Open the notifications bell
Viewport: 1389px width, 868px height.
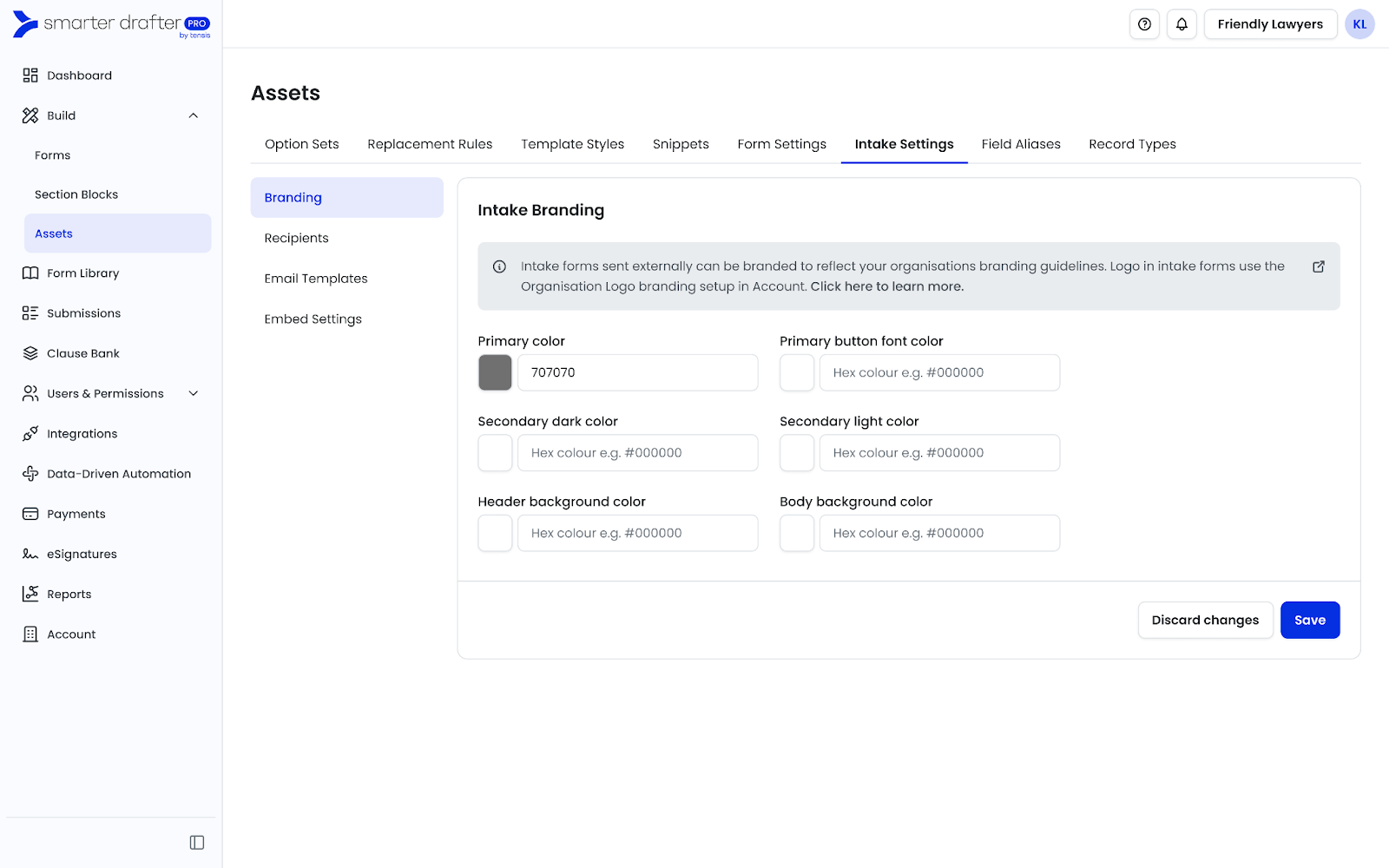(1182, 24)
